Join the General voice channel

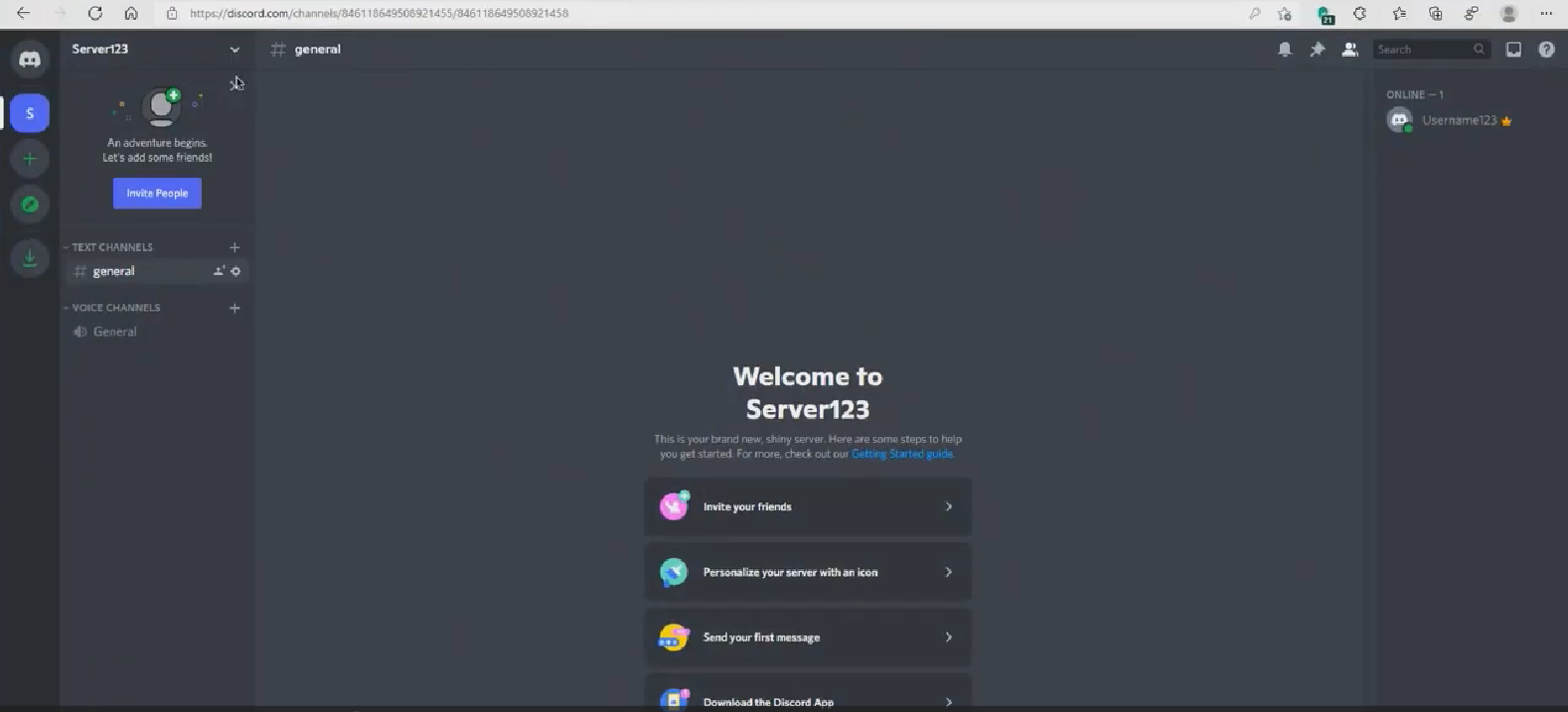tap(114, 332)
